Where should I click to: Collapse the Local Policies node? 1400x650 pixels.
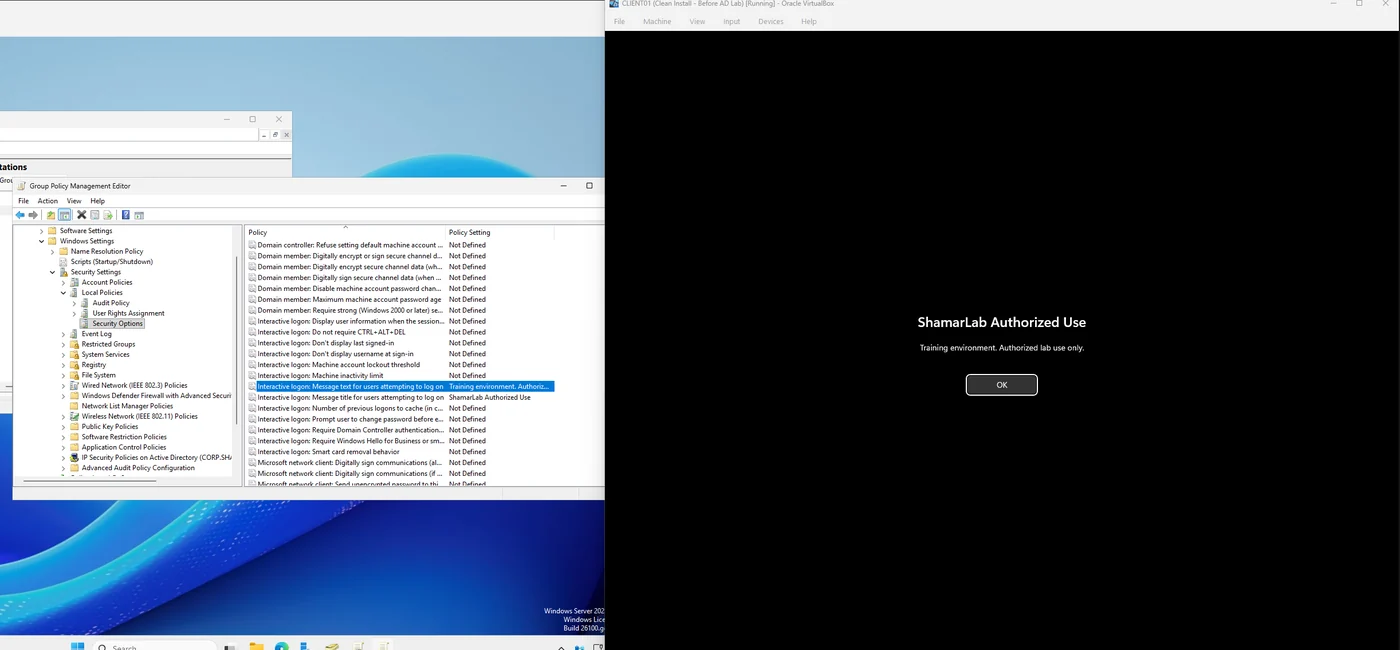[x=63, y=293]
